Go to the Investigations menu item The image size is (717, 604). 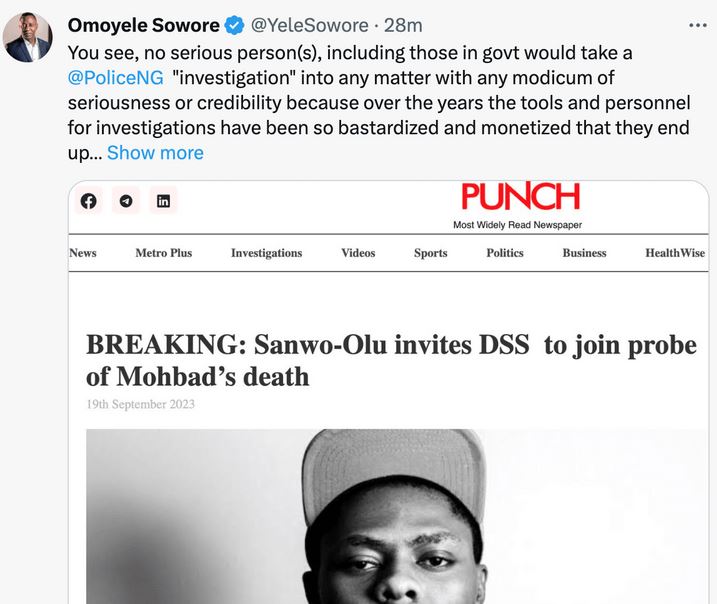click(x=266, y=253)
